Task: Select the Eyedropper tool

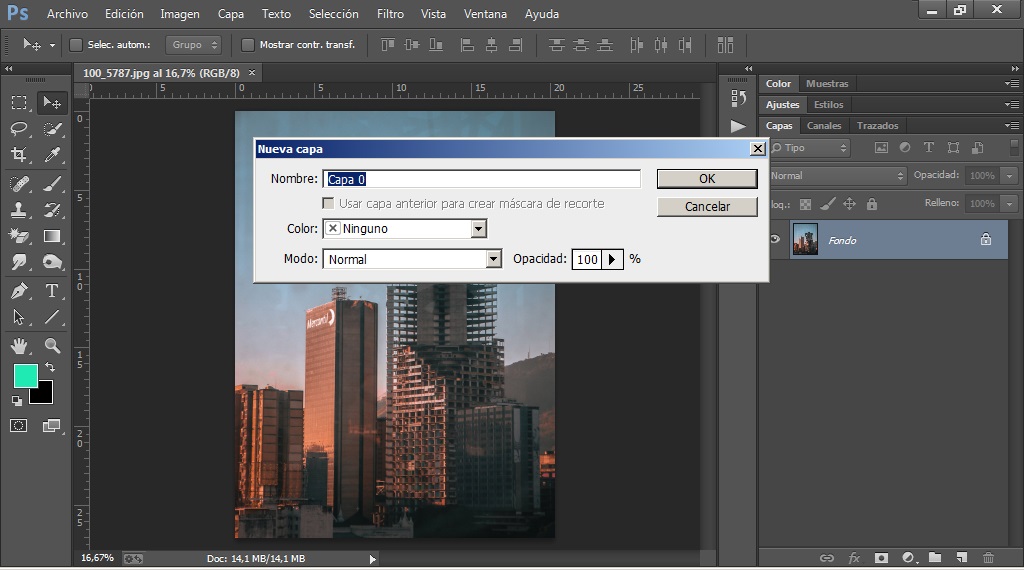Action: coord(52,155)
